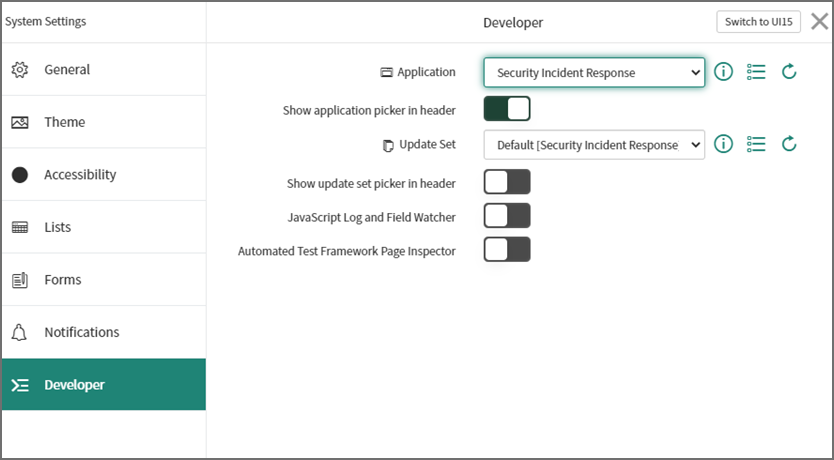Open the update set list icon

[x=756, y=144]
